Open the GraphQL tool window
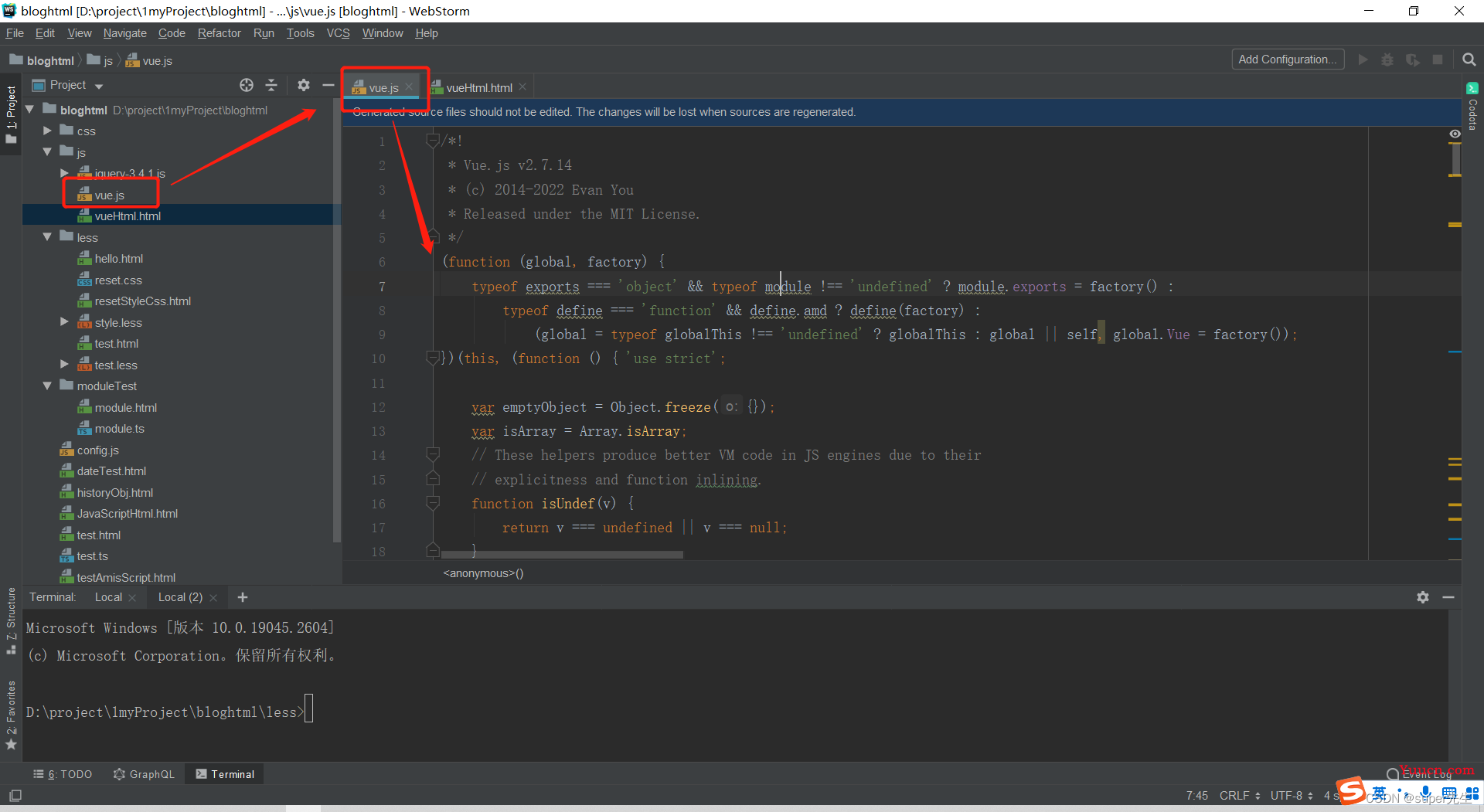This screenshot has width=1484, height=812. [x=144, y=774]
